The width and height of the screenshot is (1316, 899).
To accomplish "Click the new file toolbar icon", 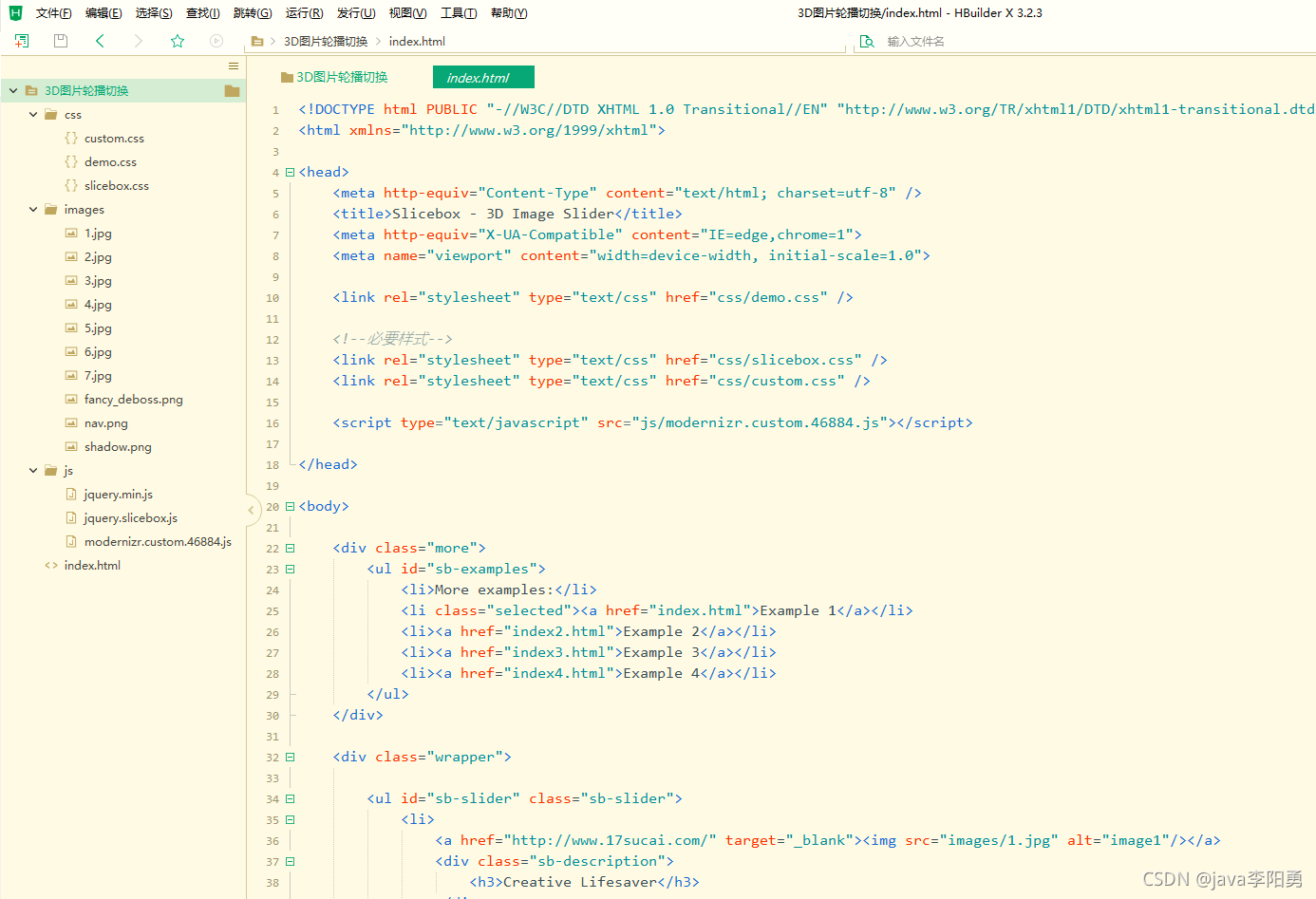I will pyautogui.click(x=22, y=41).
